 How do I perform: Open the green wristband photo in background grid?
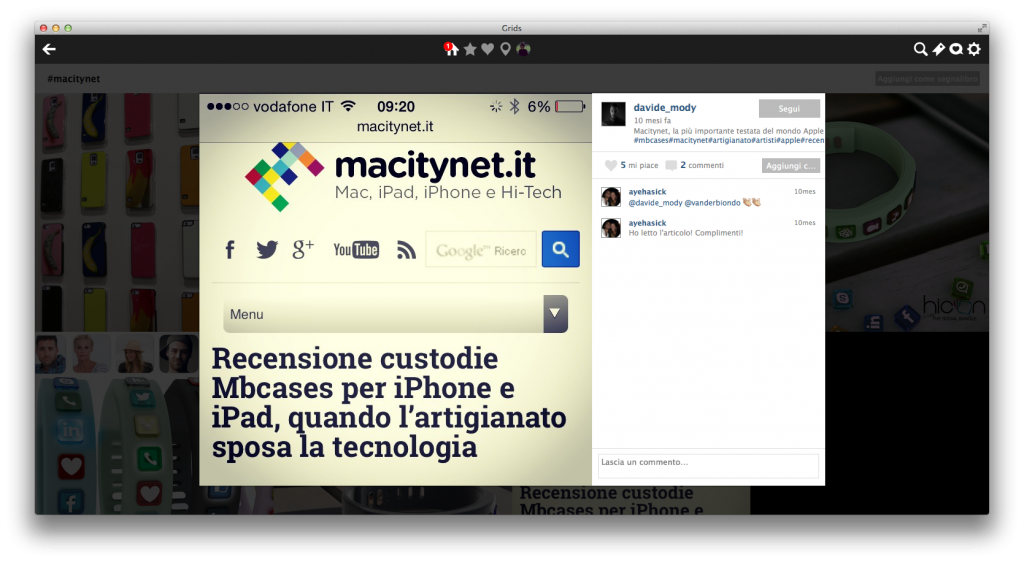(x=906, y=212)
